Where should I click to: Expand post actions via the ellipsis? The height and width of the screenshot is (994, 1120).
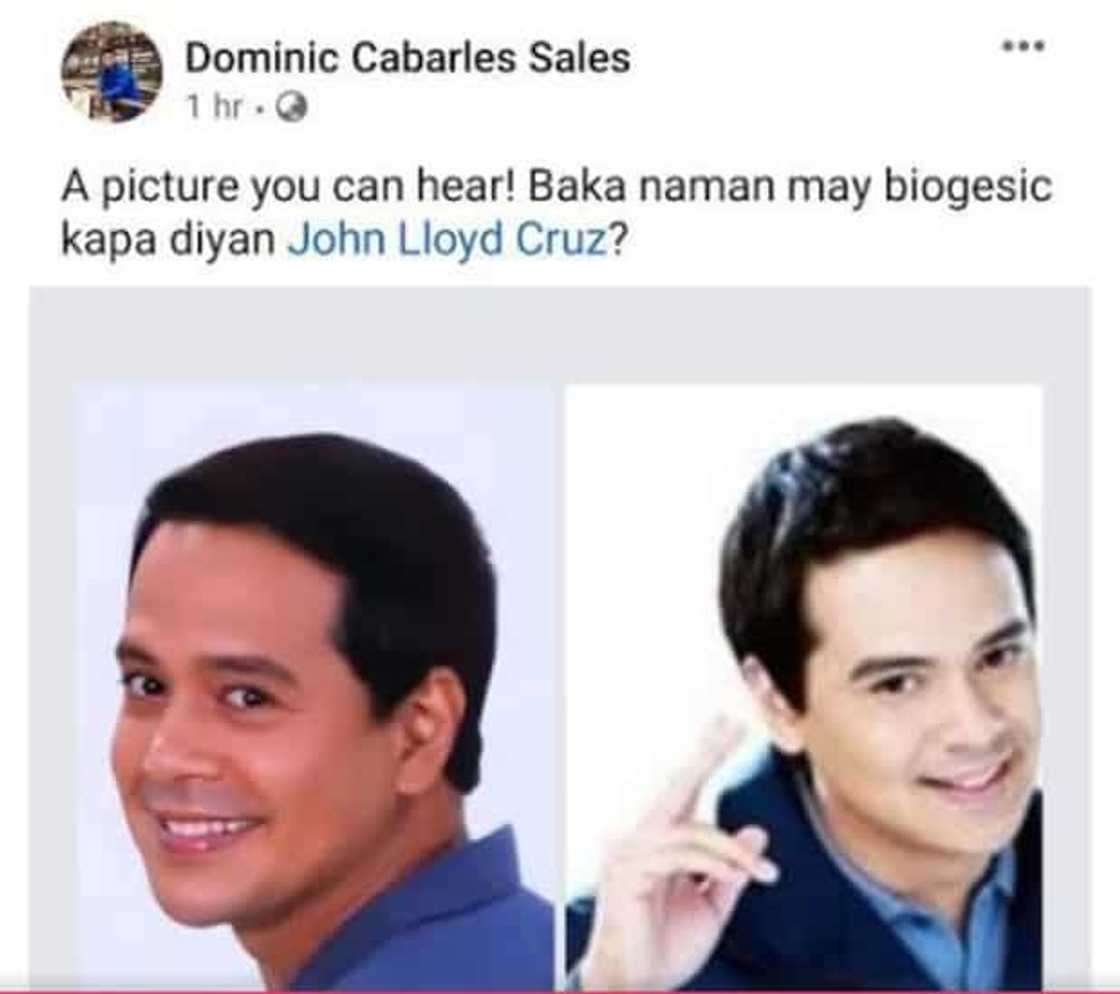tap(1024, 46)
